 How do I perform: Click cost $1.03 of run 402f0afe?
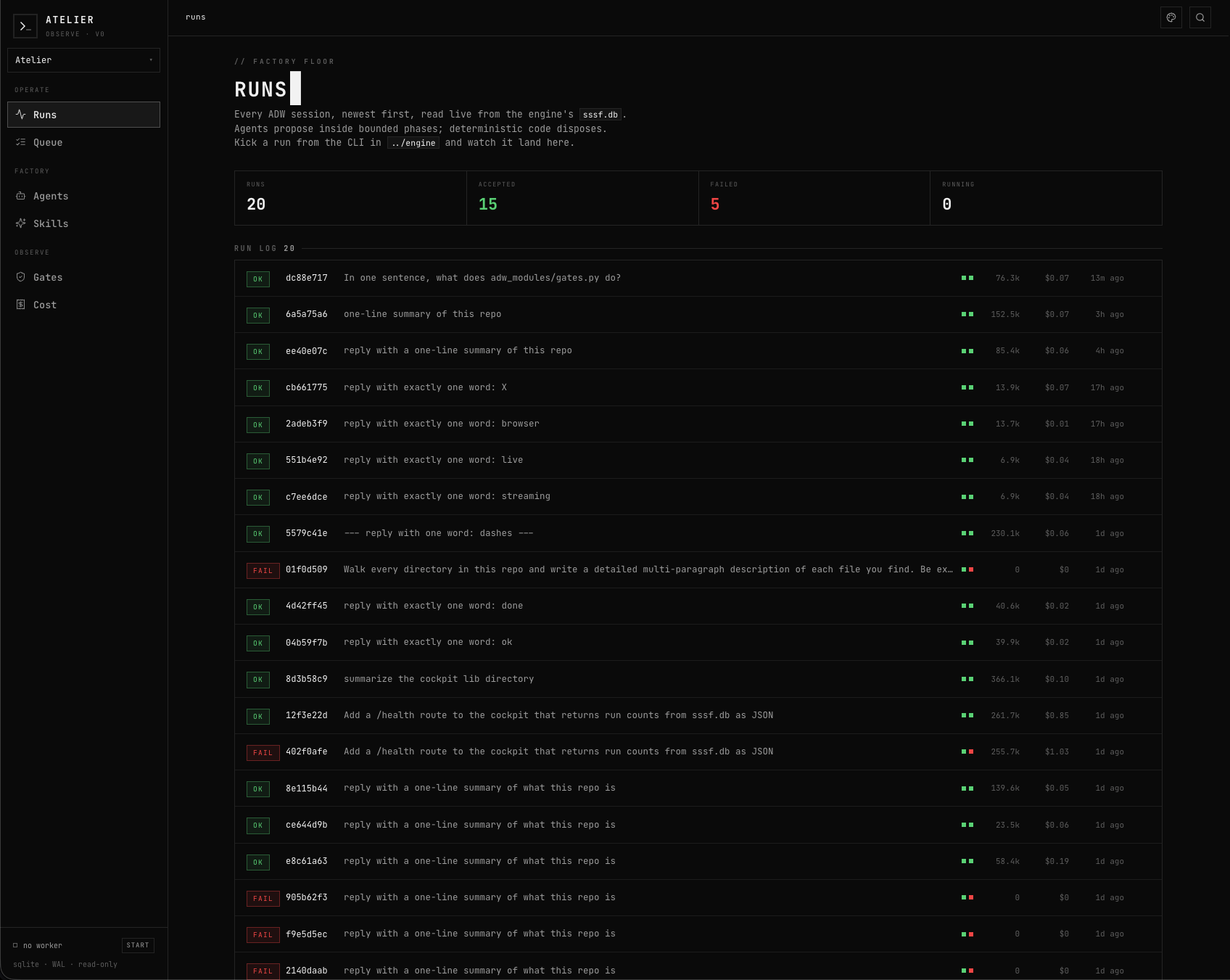1057,752
